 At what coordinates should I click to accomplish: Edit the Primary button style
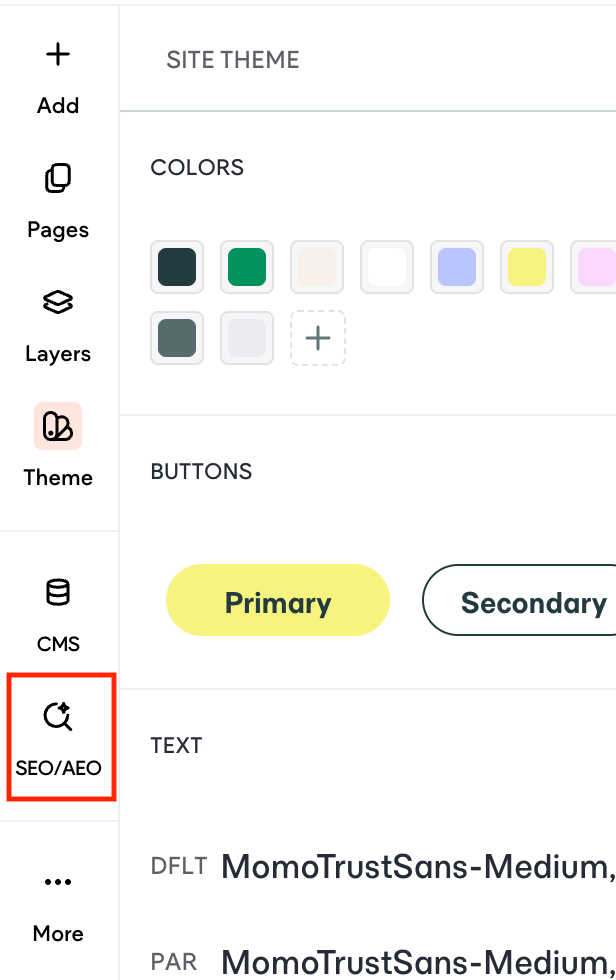(x=278, y=602)
